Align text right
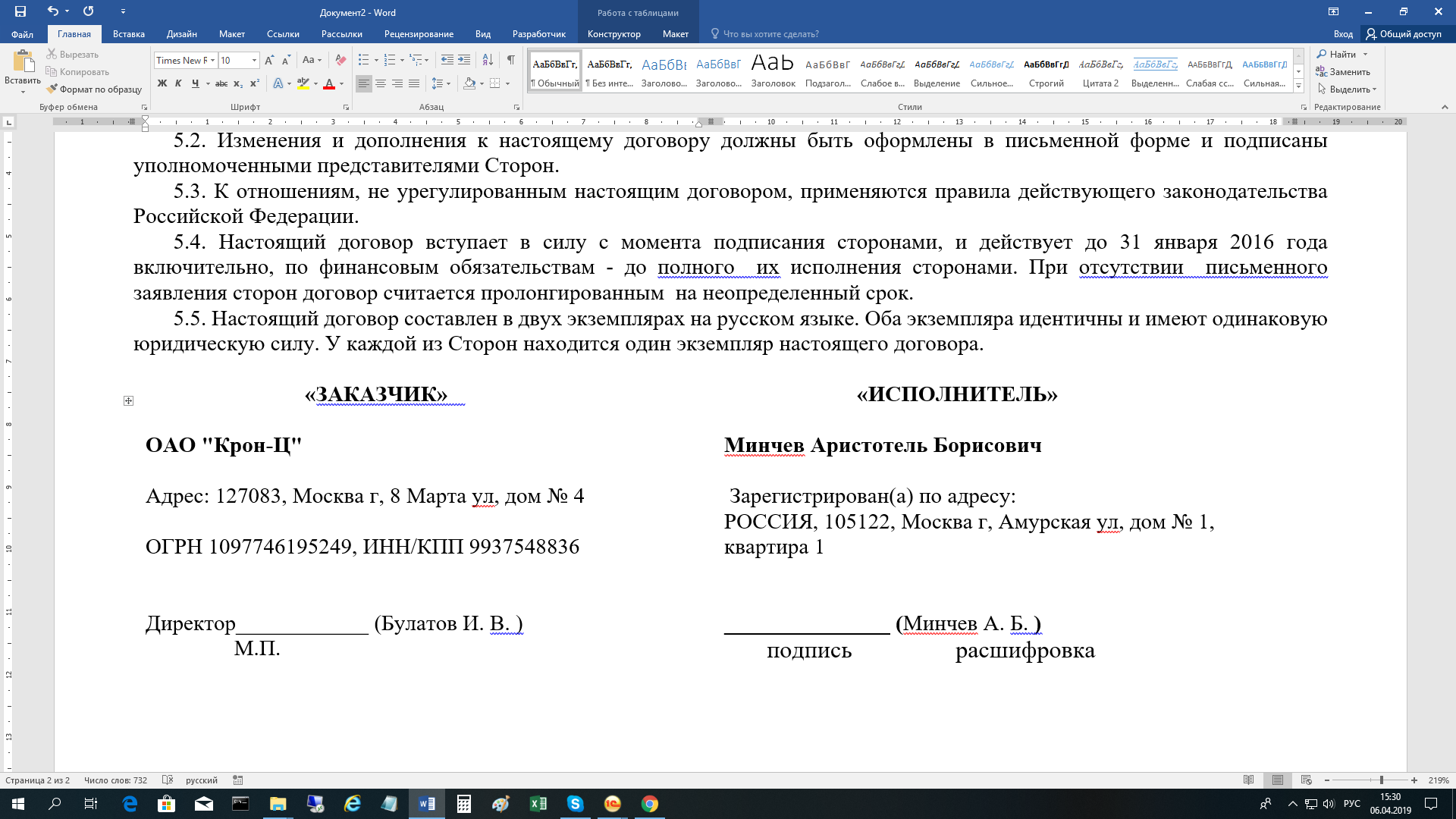The height and width of the screenshot is (819, 1456). 397,83
